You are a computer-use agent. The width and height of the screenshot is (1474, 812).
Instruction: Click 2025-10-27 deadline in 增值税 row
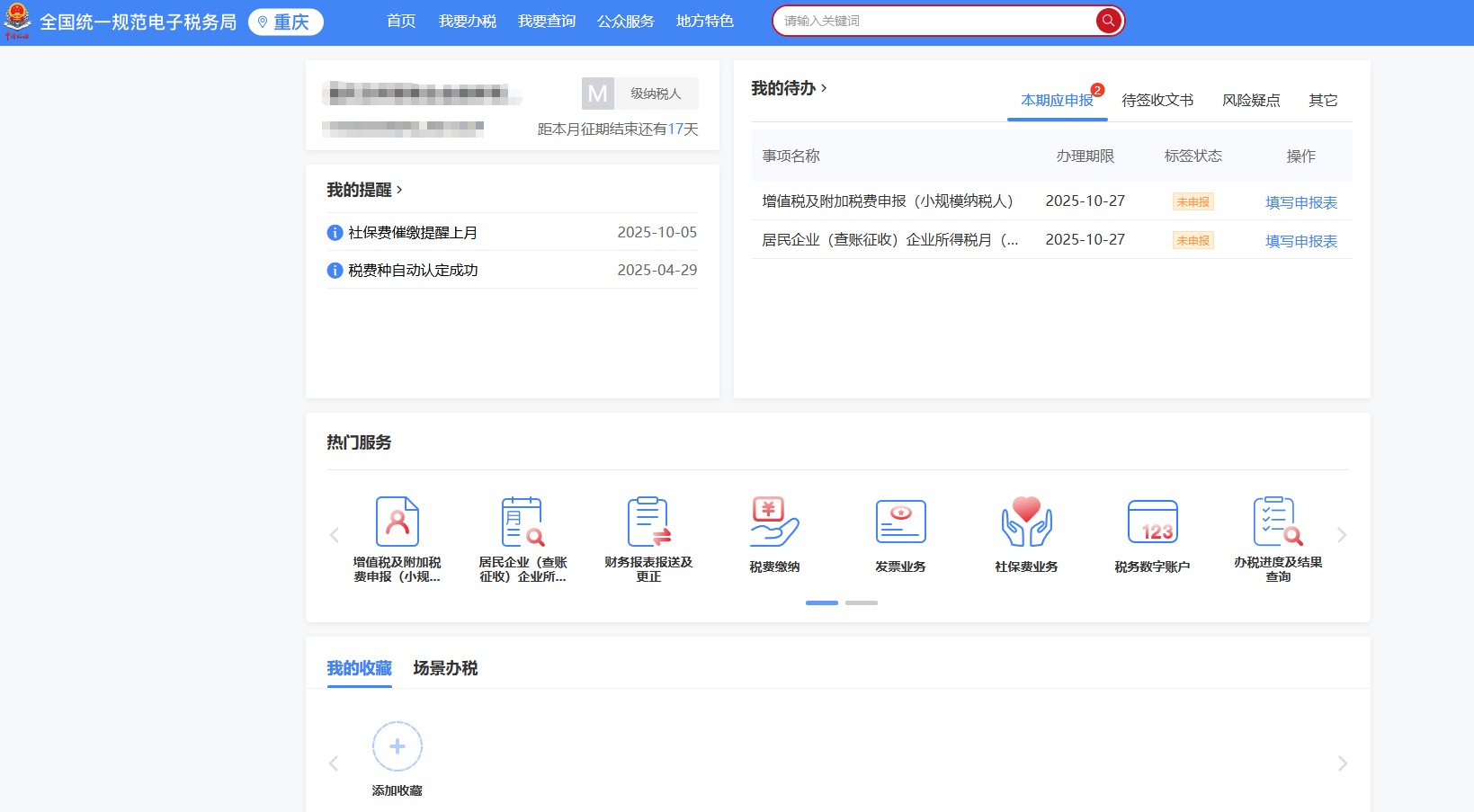(1085, 201)
